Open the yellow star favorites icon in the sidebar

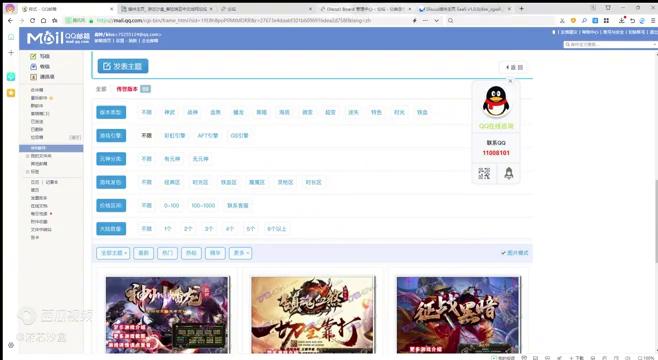(x=11, y=93)
